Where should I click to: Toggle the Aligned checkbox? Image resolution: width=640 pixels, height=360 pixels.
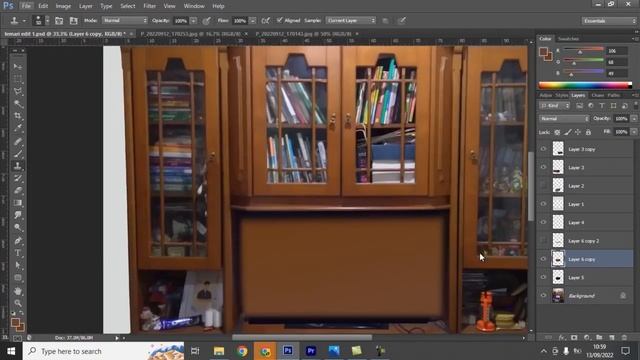(x=280, y=20)
